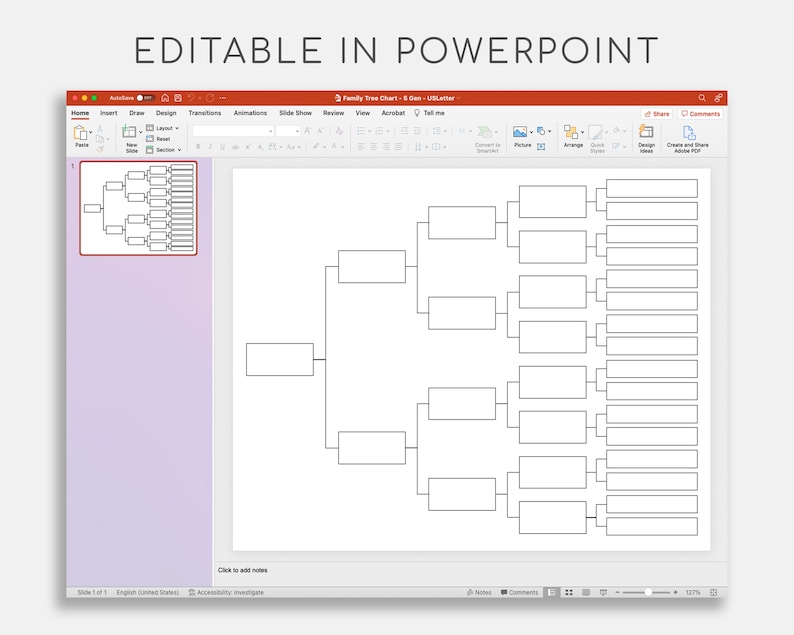The height and width of the screenshot is (635, 794).
Task: Click the Increase Font Size icon
Action: click(307, 131)
